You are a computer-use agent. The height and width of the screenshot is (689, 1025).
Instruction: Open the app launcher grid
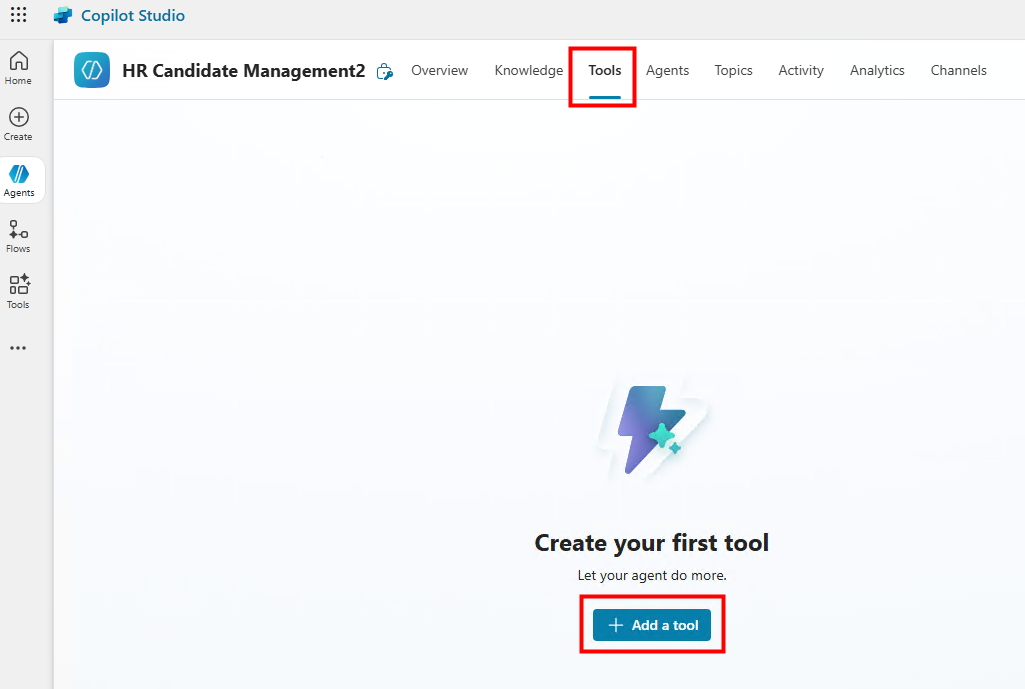point(18,15)
